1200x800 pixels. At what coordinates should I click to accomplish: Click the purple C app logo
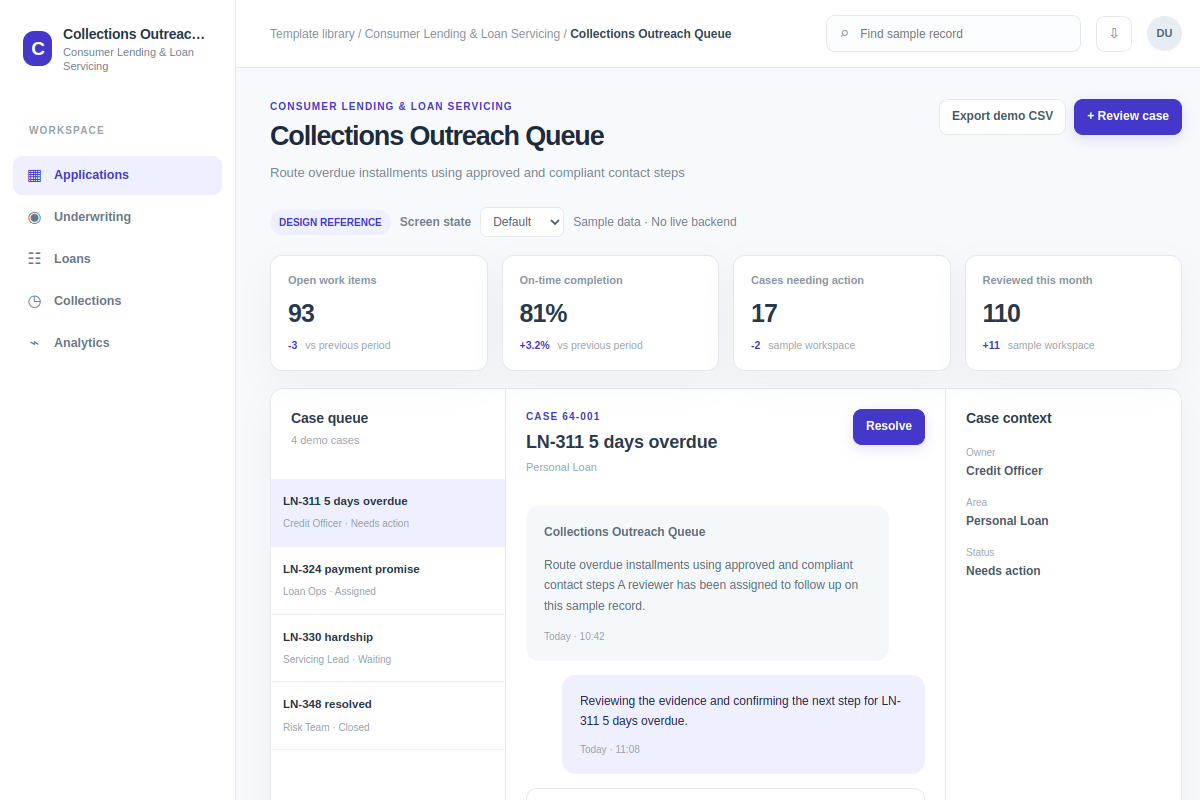coord(38,48)
